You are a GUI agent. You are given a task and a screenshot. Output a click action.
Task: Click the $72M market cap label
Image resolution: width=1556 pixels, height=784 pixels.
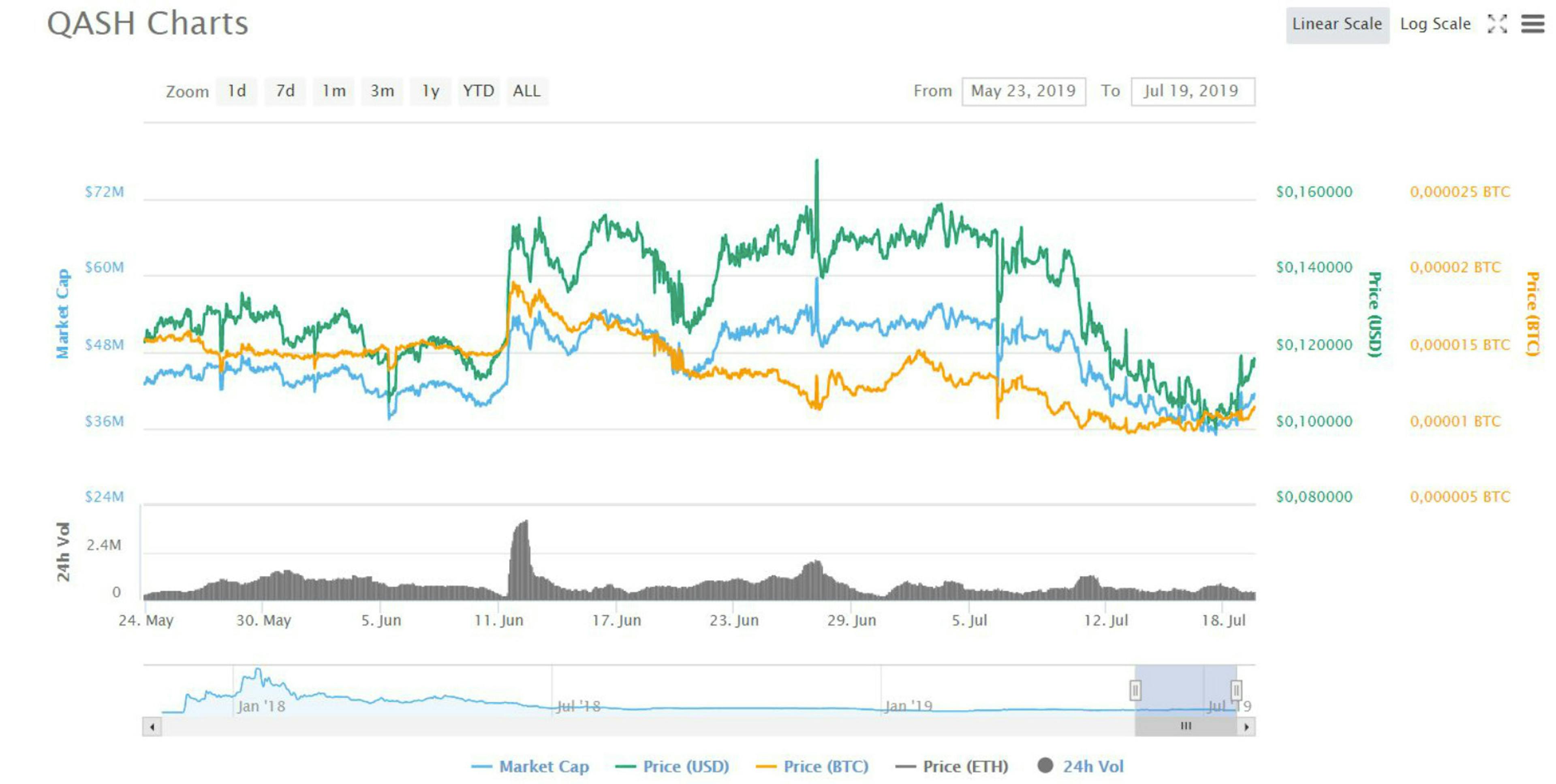(104, 192)
